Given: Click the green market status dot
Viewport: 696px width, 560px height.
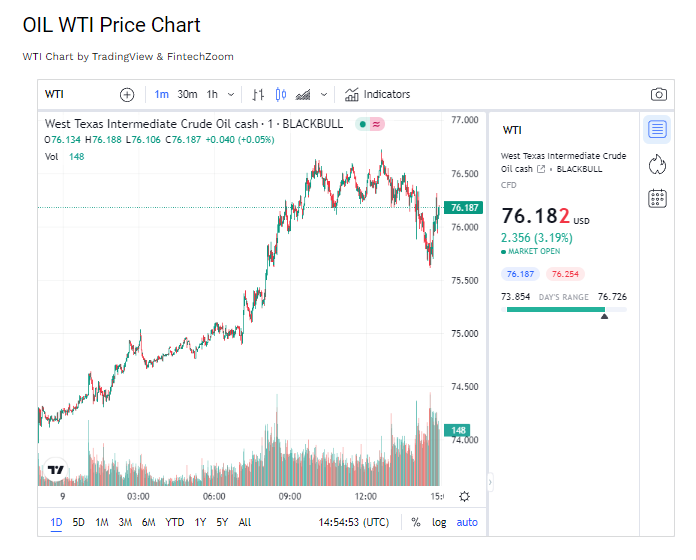Looking at the screenshot, I should (363, 124).
